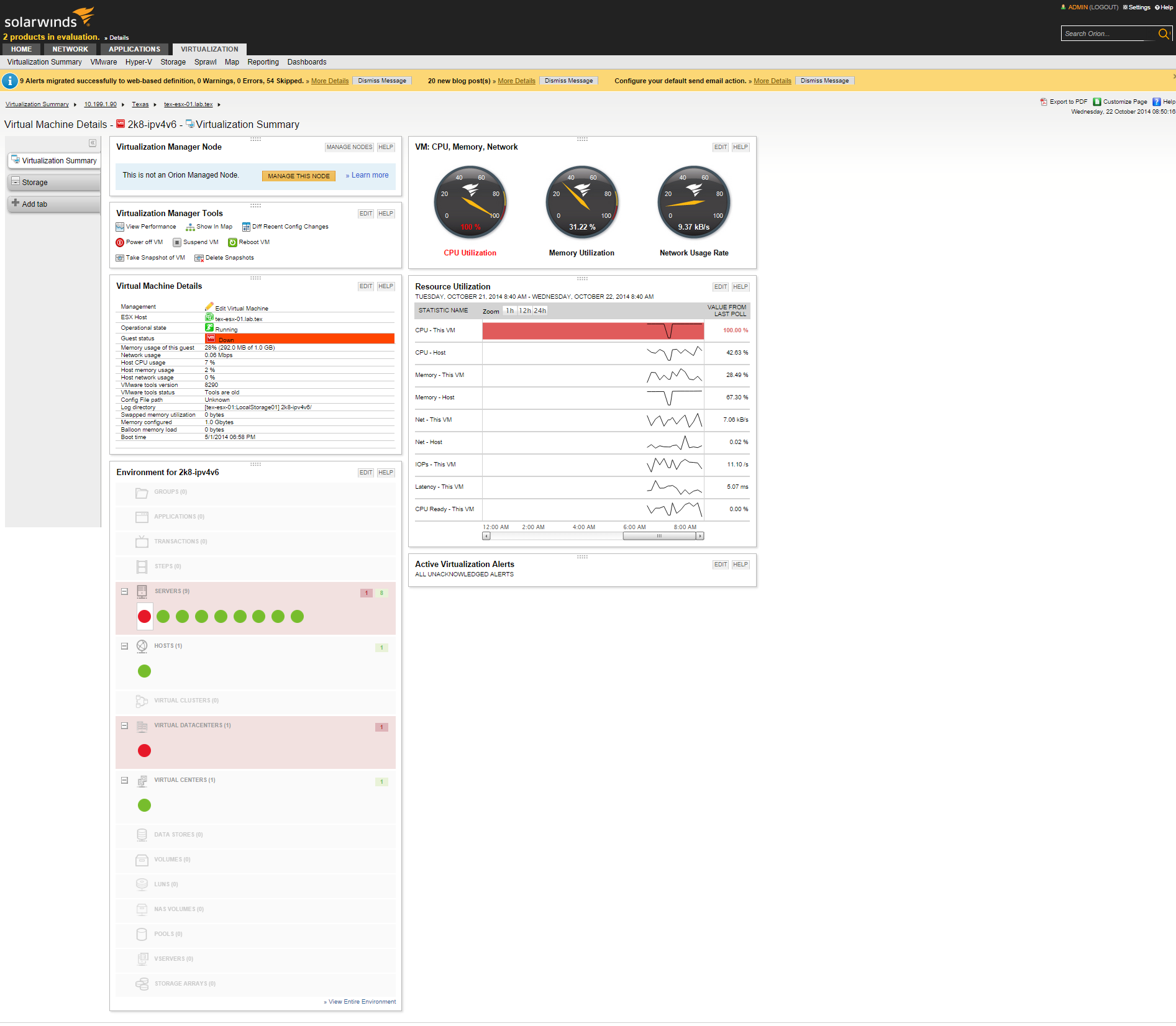This screenshot has width=1176, height=1026.
Task: Collapse the Virtual Datacenters (1) group
Action: coord(124,726)
